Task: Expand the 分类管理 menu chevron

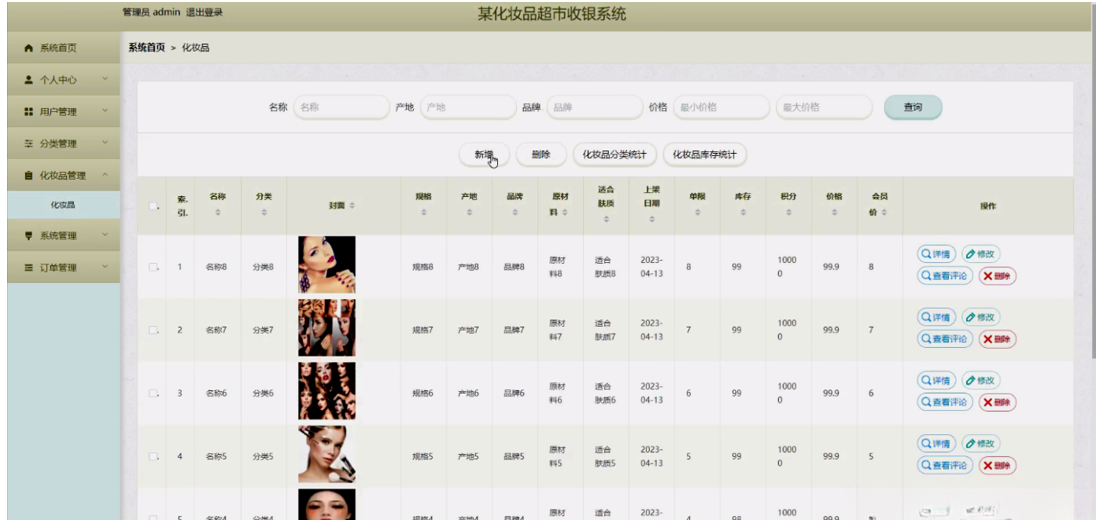Action: [x=105, y=143]
